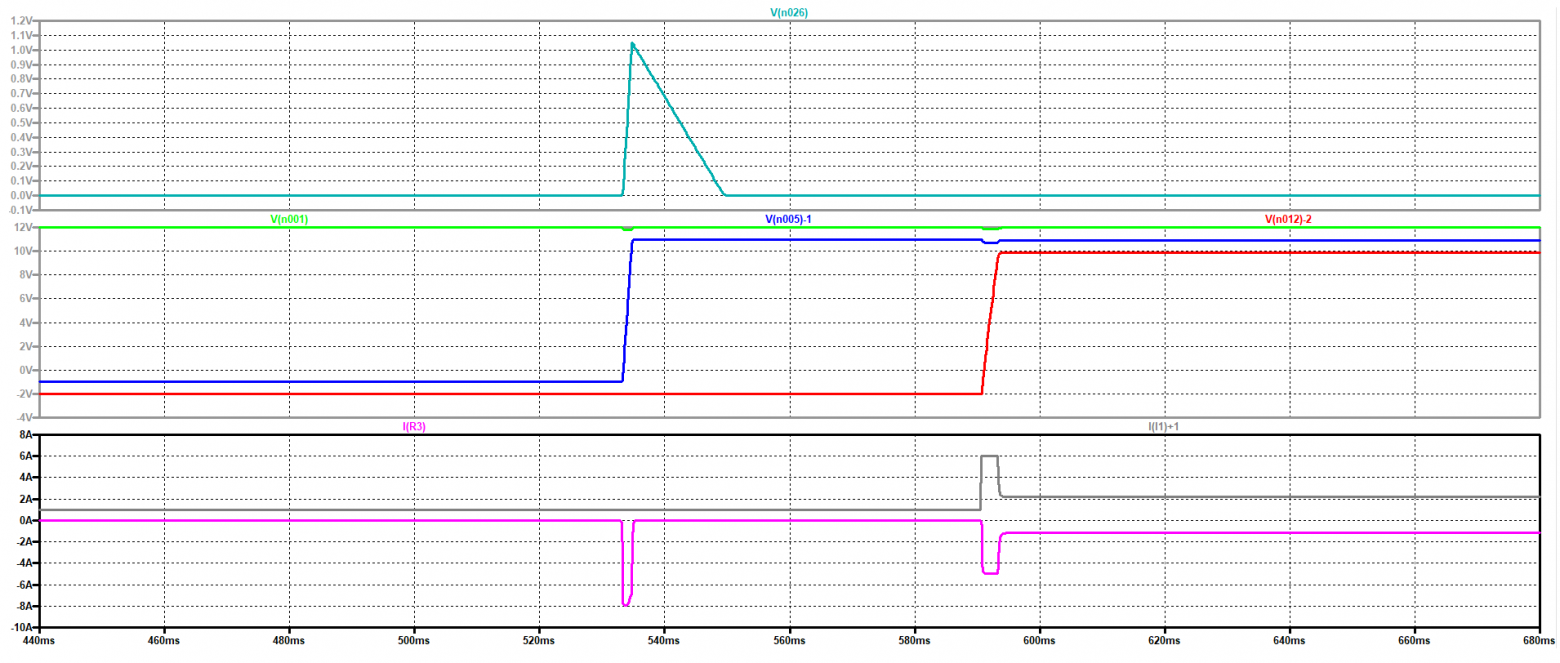Click the 1.2V axis label in top pane
Screen dimensions: 1560x663
click(20, 20)
